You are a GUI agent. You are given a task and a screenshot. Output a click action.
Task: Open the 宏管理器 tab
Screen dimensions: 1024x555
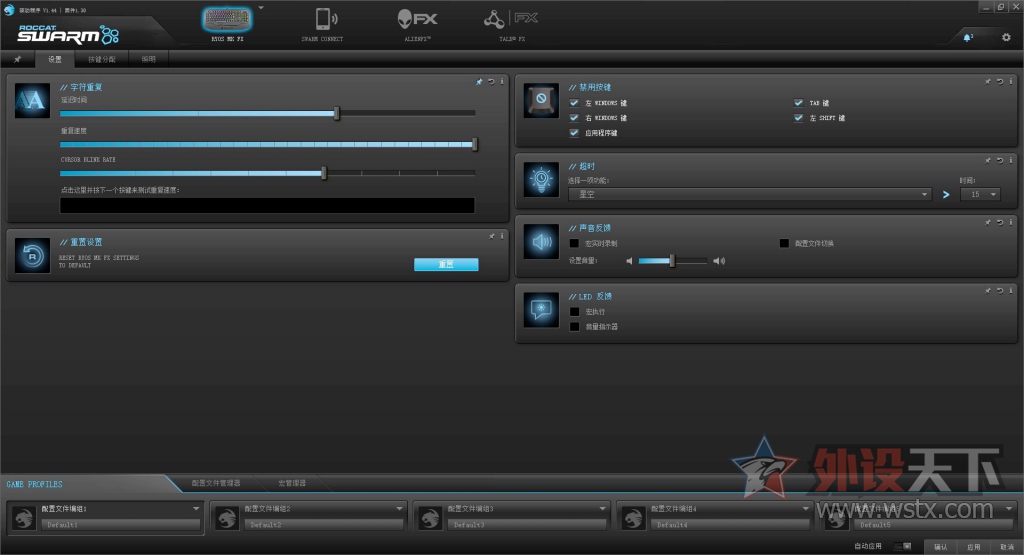[x=292, y=483]
